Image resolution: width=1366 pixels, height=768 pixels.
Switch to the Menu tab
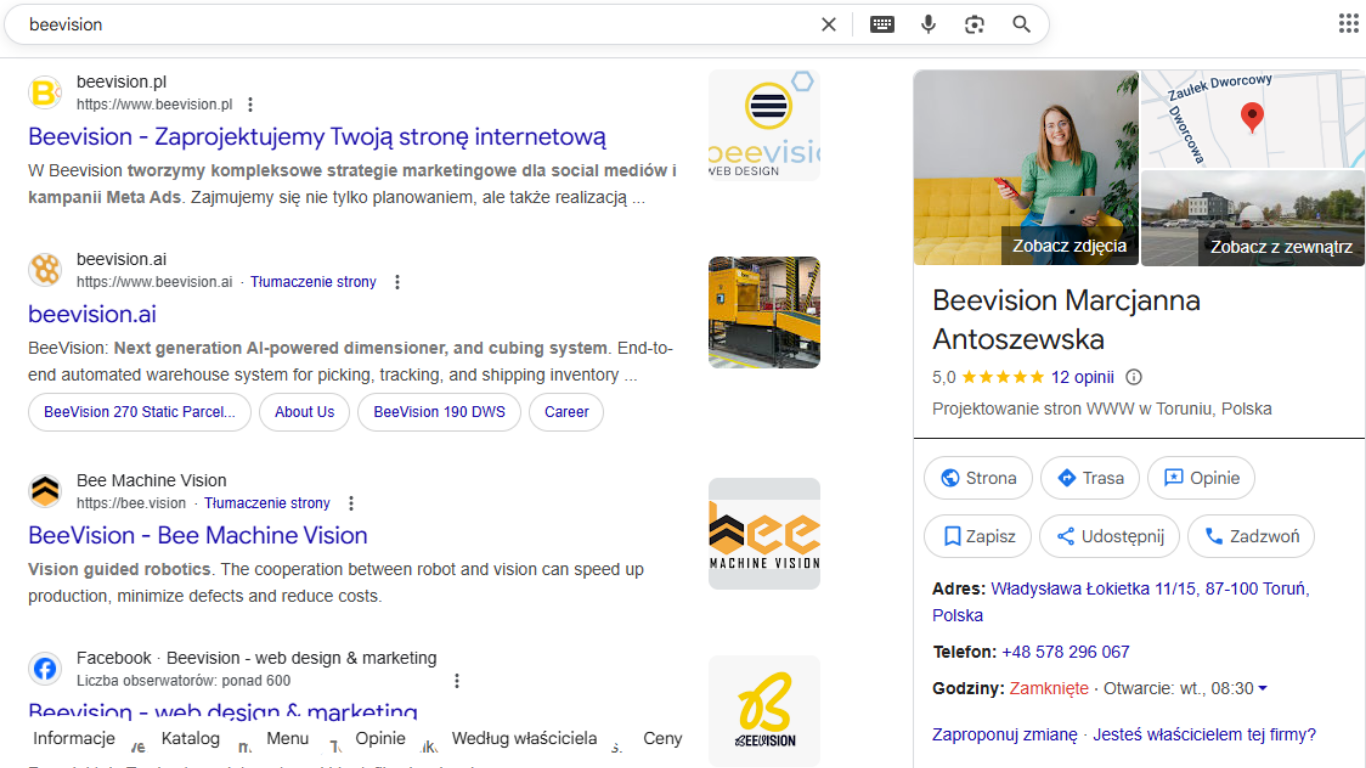click(287, 738)
